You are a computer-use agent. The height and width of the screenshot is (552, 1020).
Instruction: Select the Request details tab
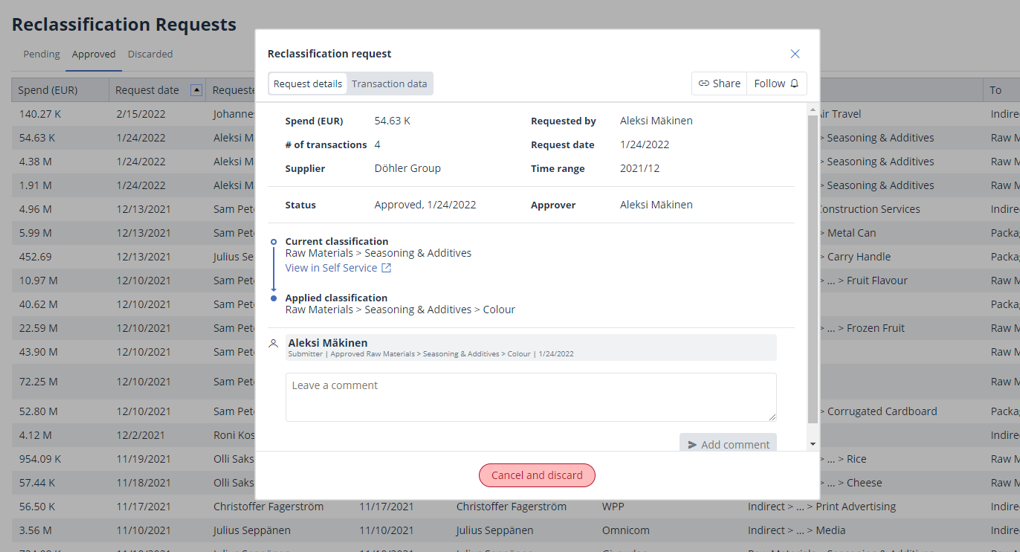tap(307, 84)
